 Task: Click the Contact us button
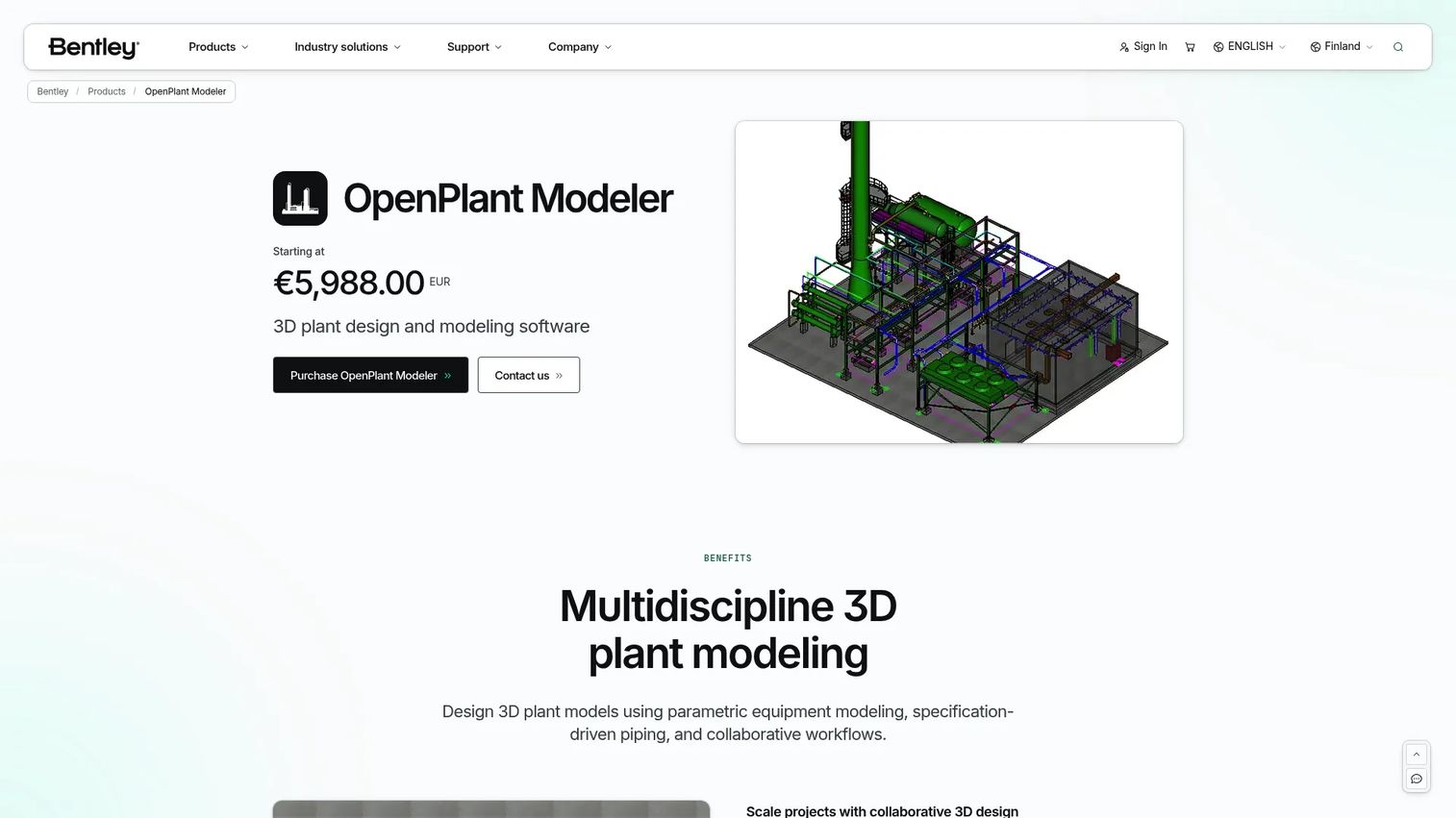529,375
